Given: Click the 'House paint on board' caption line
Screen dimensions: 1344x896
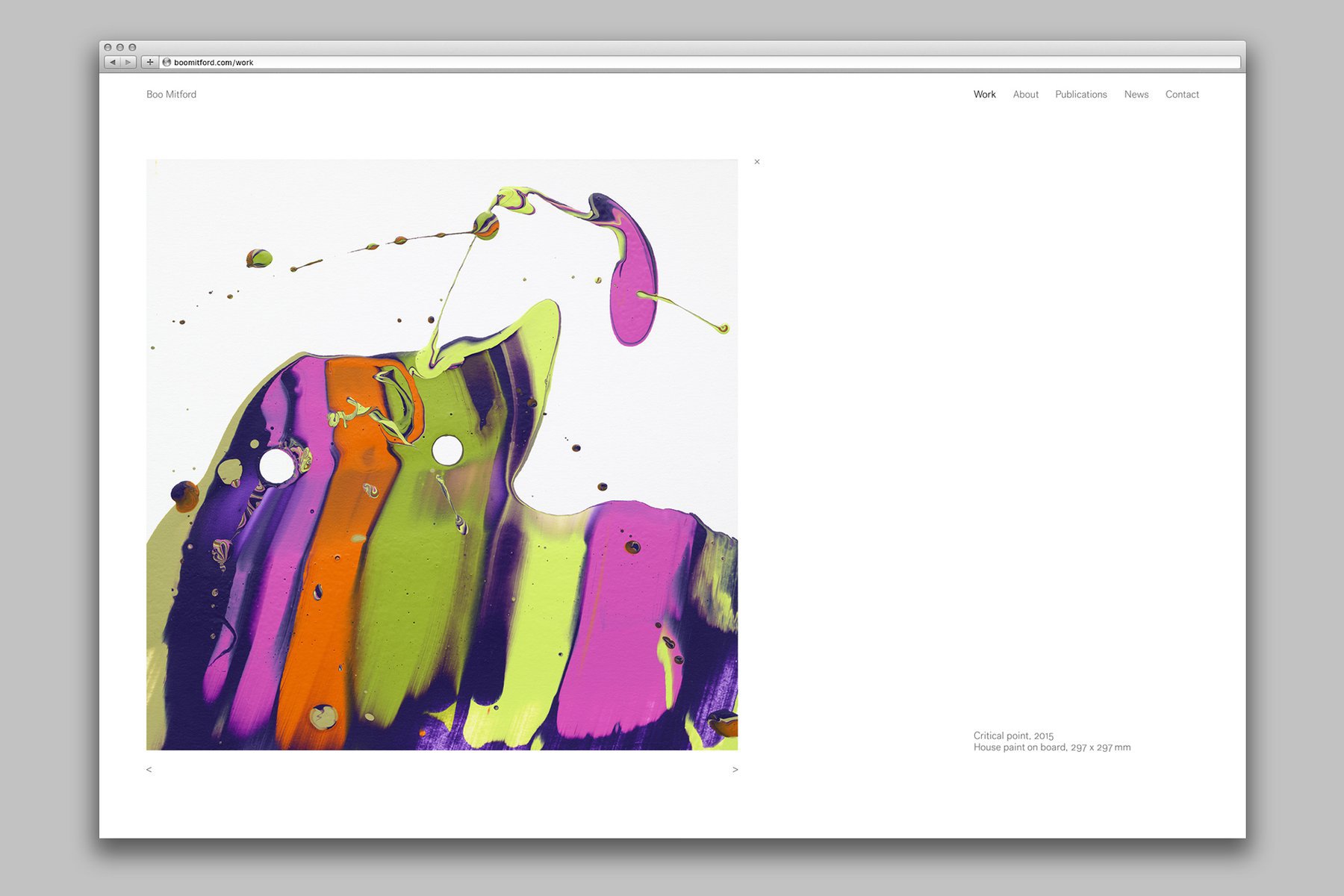Looking at the screenshot, I should 1051,747.
